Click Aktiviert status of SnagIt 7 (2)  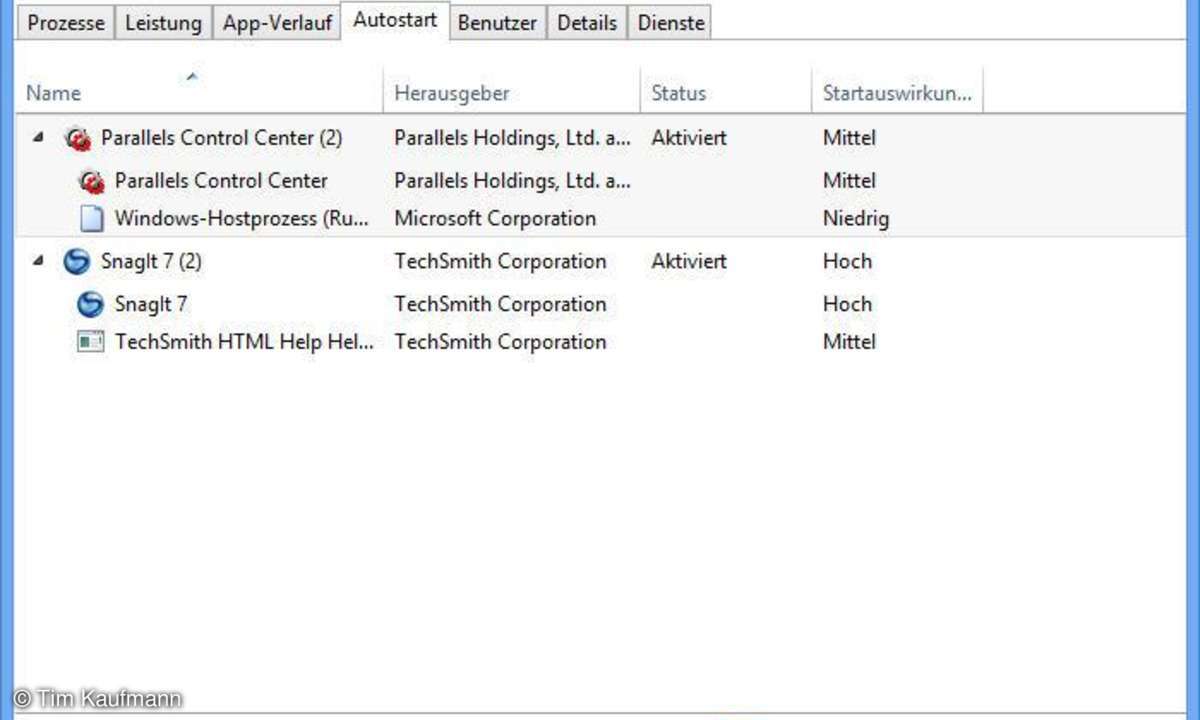[689, 262]
